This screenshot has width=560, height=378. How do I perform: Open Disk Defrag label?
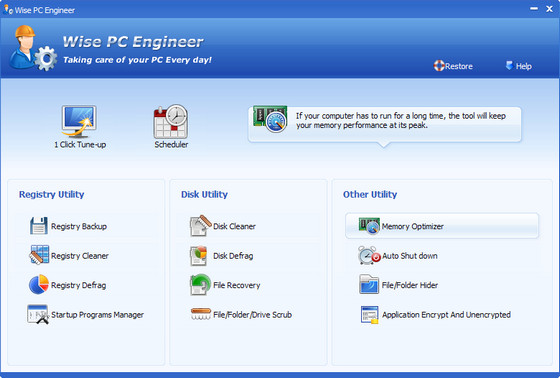[x=233, y=256]
